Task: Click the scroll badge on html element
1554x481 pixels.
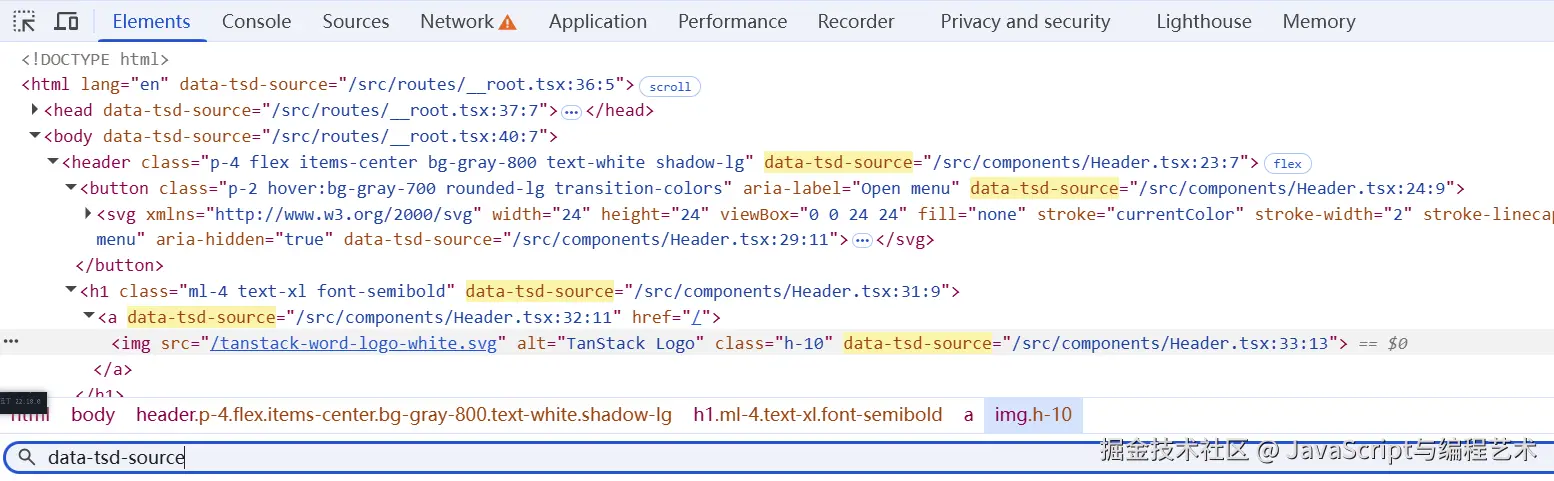Action: 670,86
